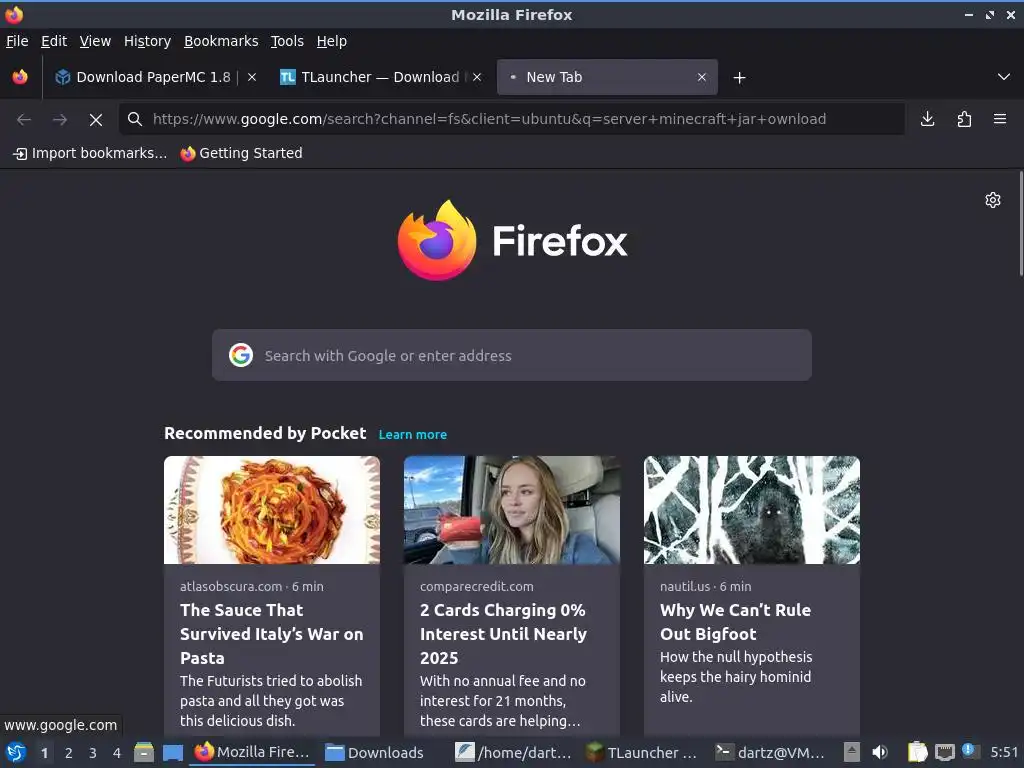
Task: Open the update notifier tray icon
Action: tap(970, 751)
